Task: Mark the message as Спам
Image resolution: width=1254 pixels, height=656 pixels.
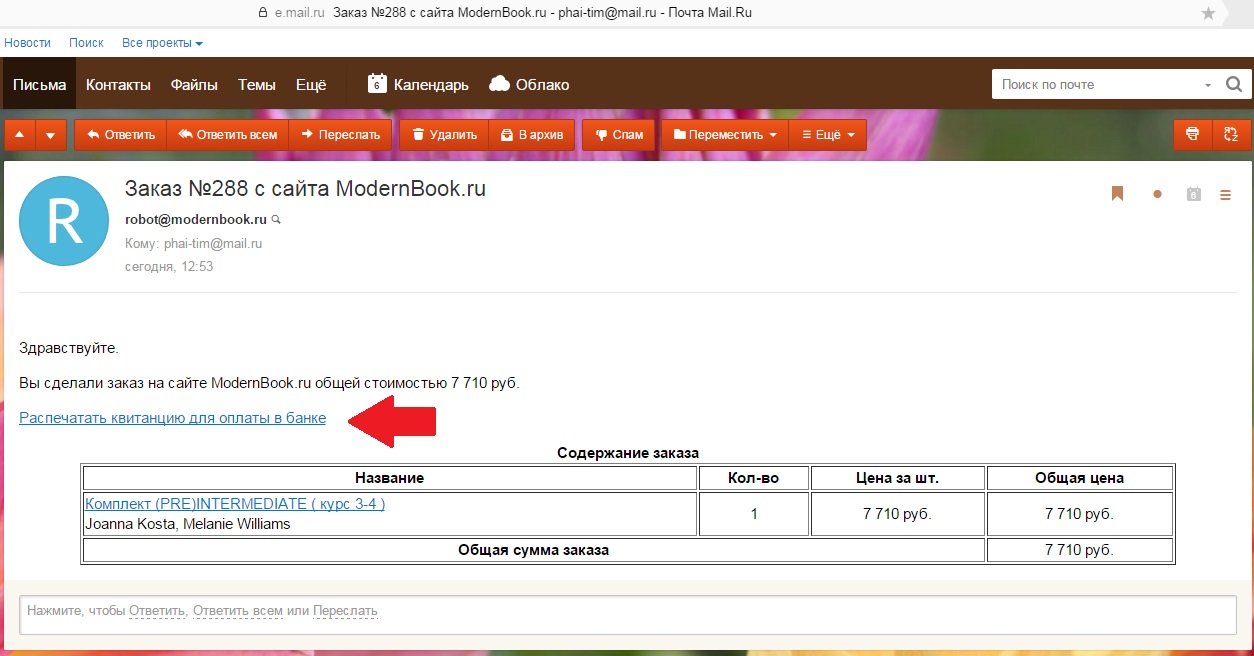Action: 619,134
